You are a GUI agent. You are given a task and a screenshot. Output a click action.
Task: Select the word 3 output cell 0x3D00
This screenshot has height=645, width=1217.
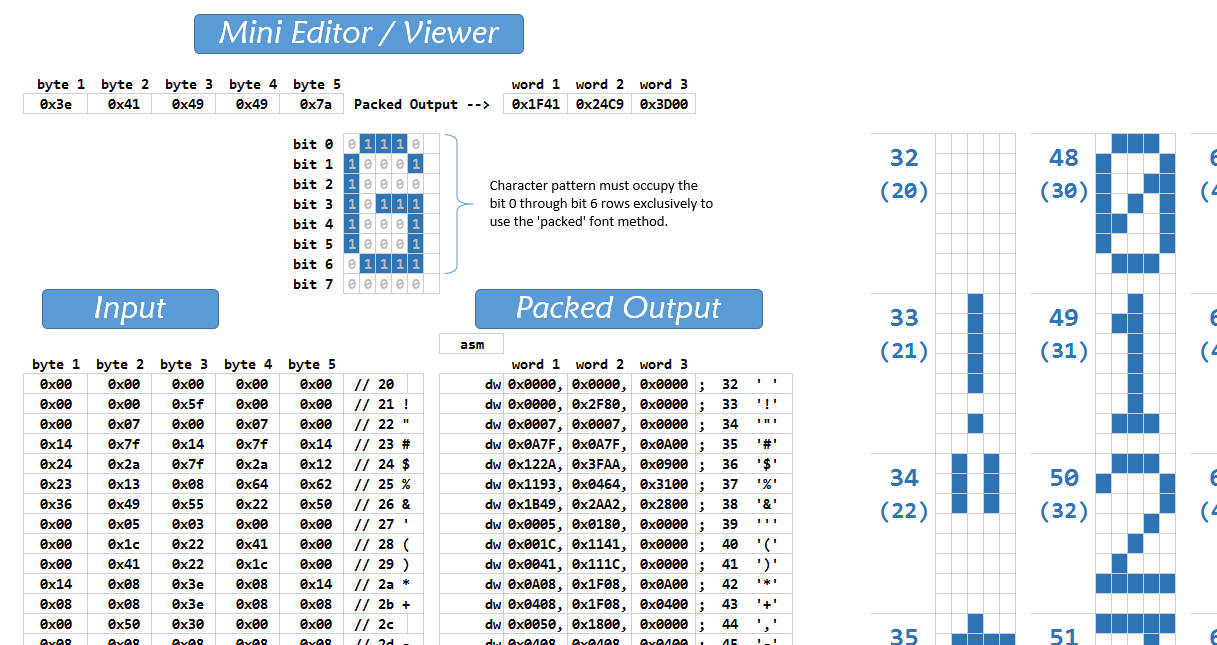pyautogui.click(x=663, y=104)
